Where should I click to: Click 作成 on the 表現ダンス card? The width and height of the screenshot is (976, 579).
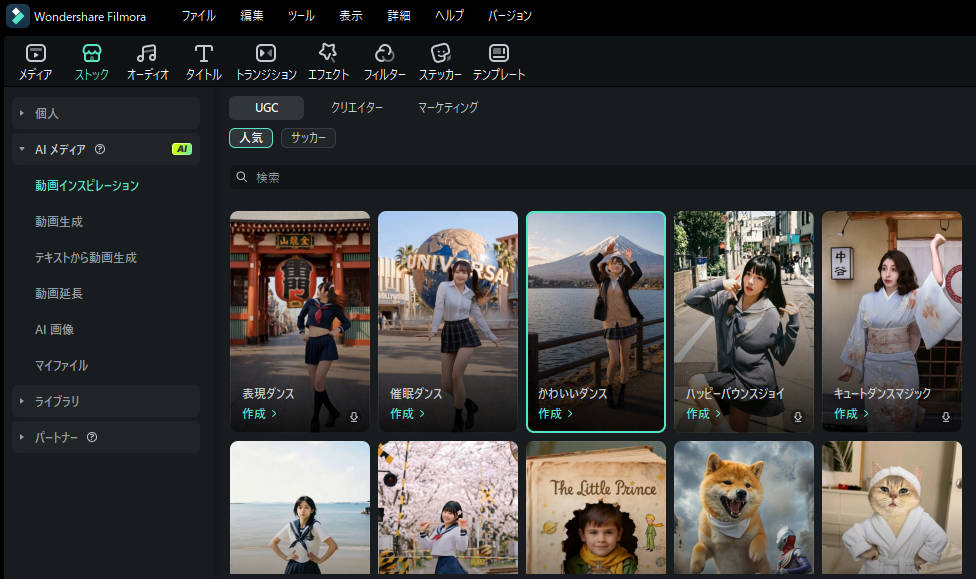tap(260, 413)
